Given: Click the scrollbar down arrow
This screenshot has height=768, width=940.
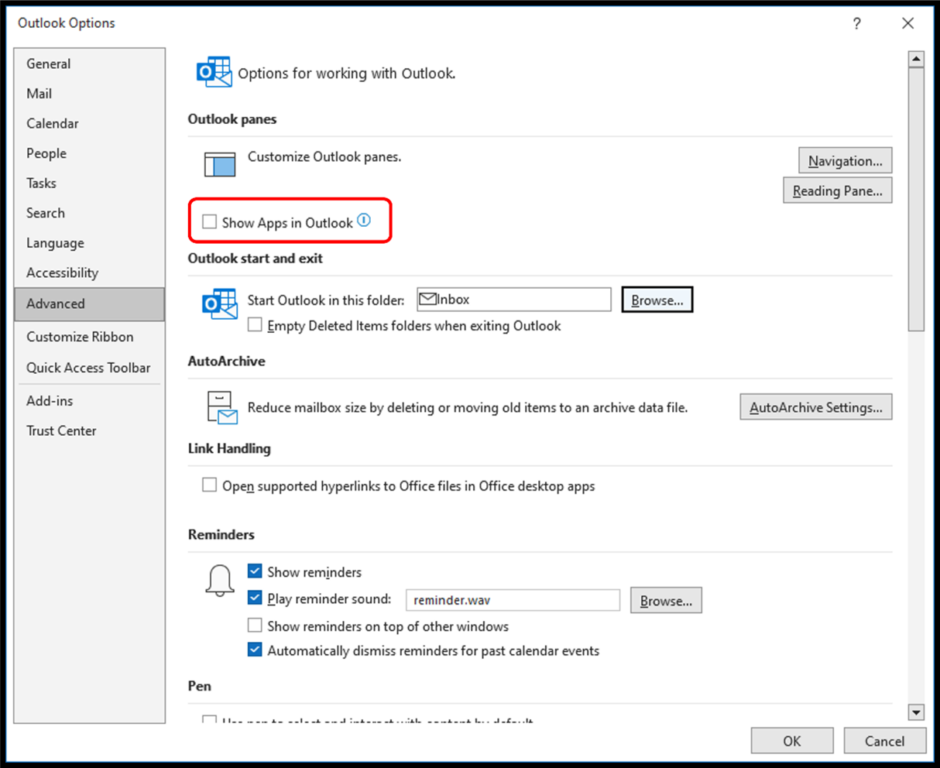Looking at the screenshot, I should pos(916,712).
